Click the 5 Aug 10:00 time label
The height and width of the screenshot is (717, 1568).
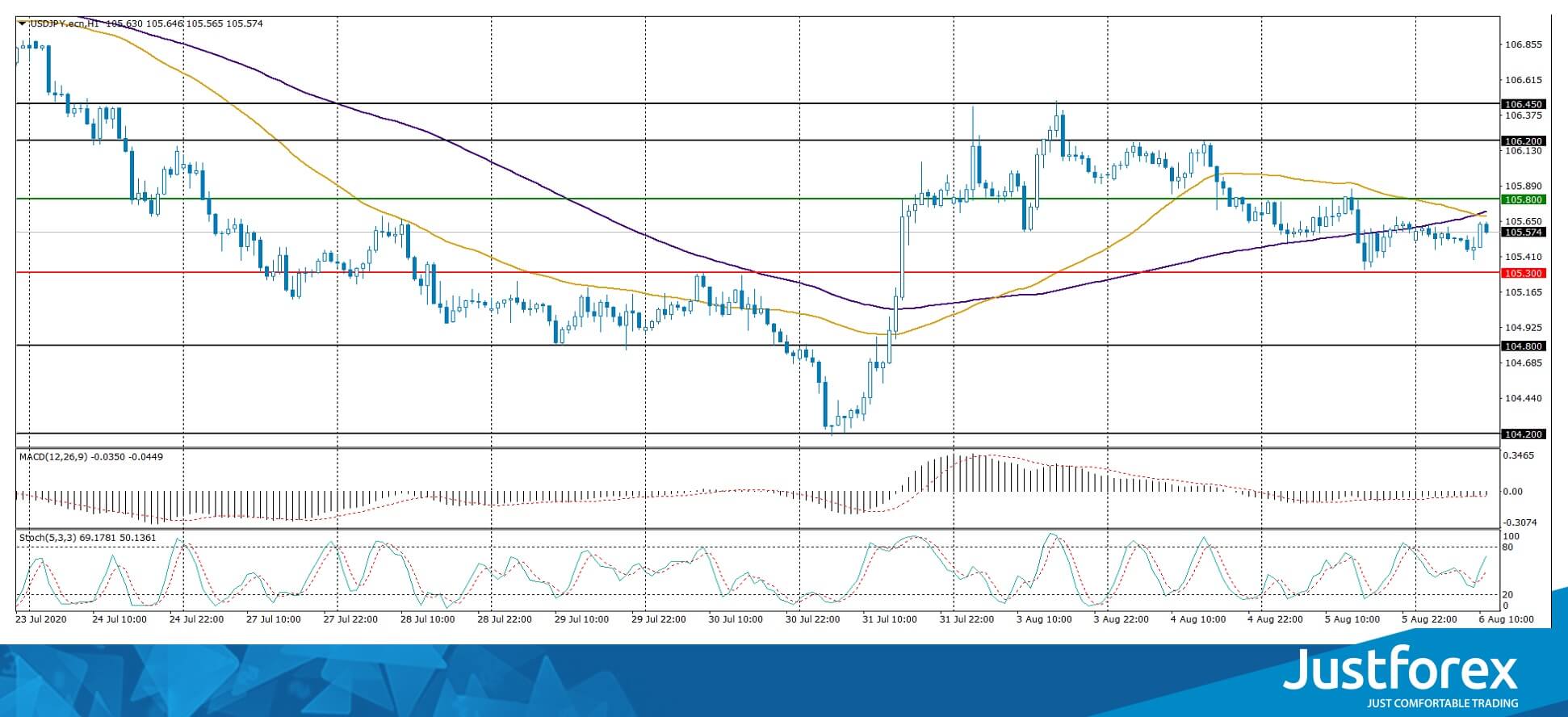point(1351,620)
